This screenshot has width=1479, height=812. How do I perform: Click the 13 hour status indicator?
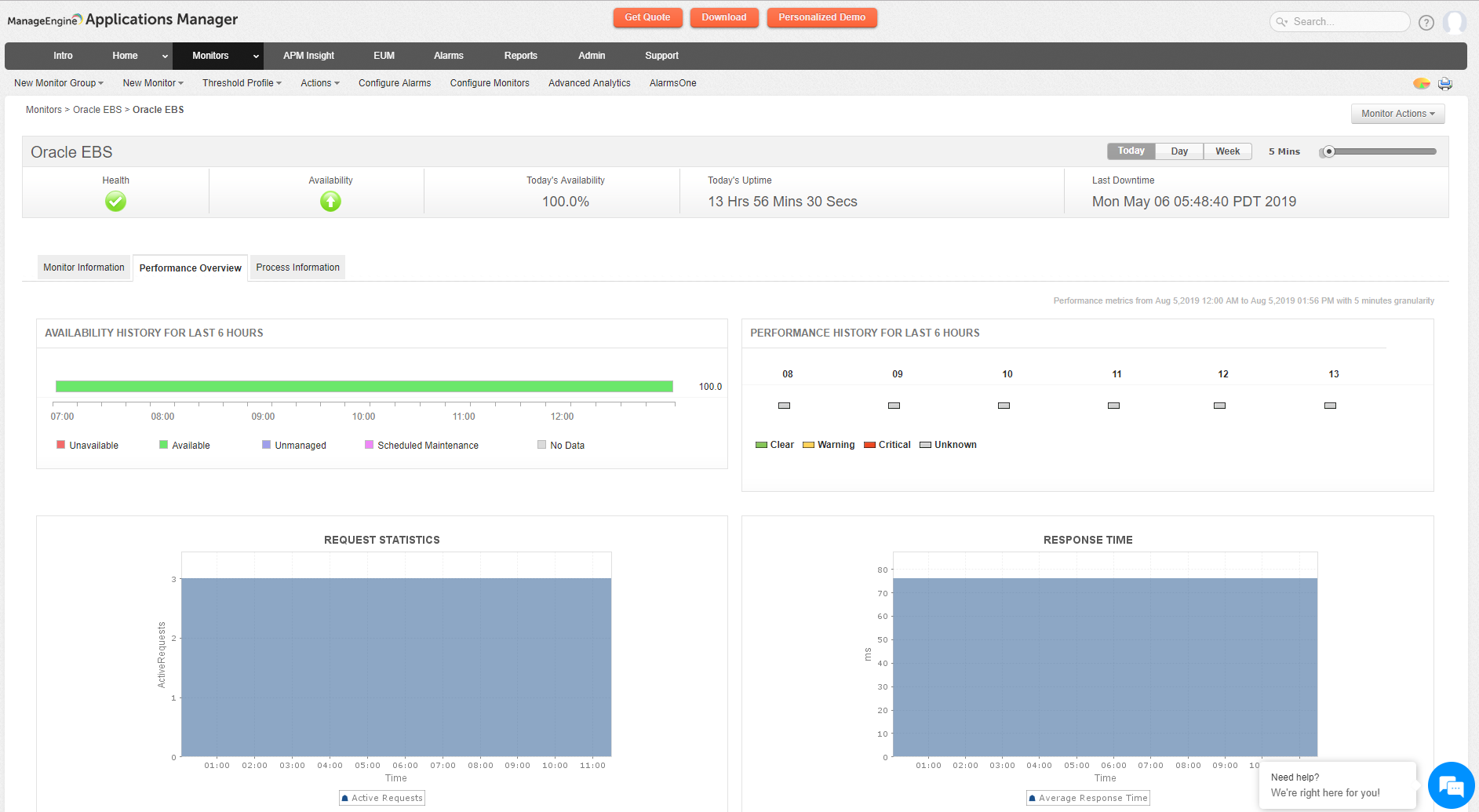coord(1330,406)
